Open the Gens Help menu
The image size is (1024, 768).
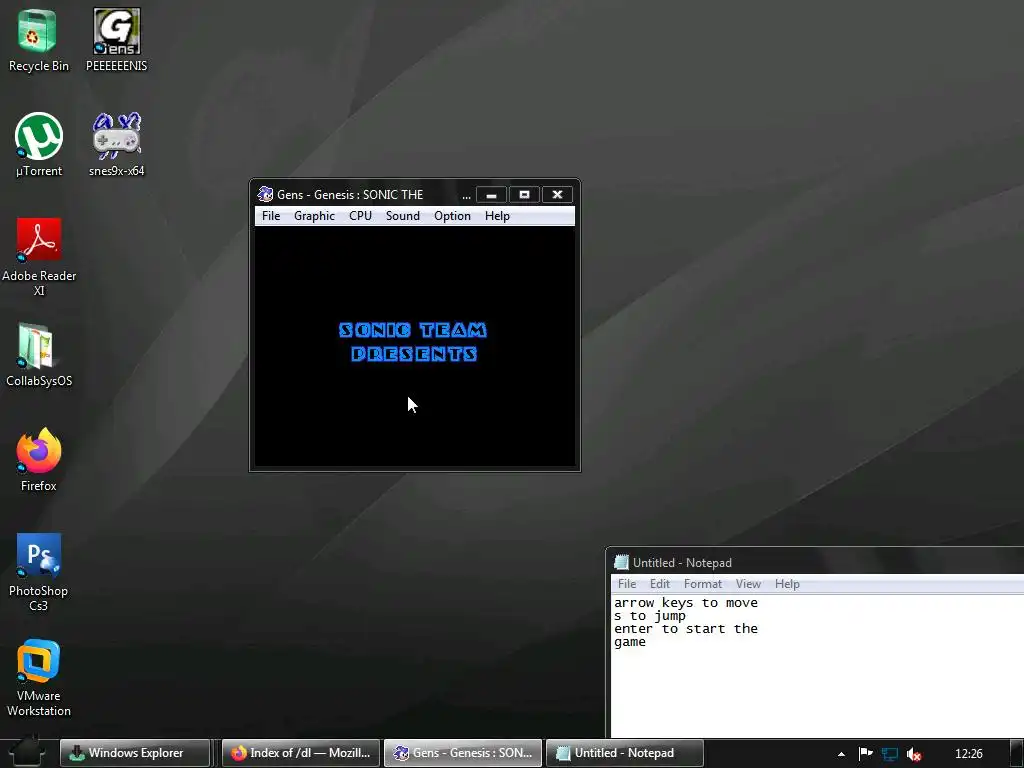click(x=498, y=216)
